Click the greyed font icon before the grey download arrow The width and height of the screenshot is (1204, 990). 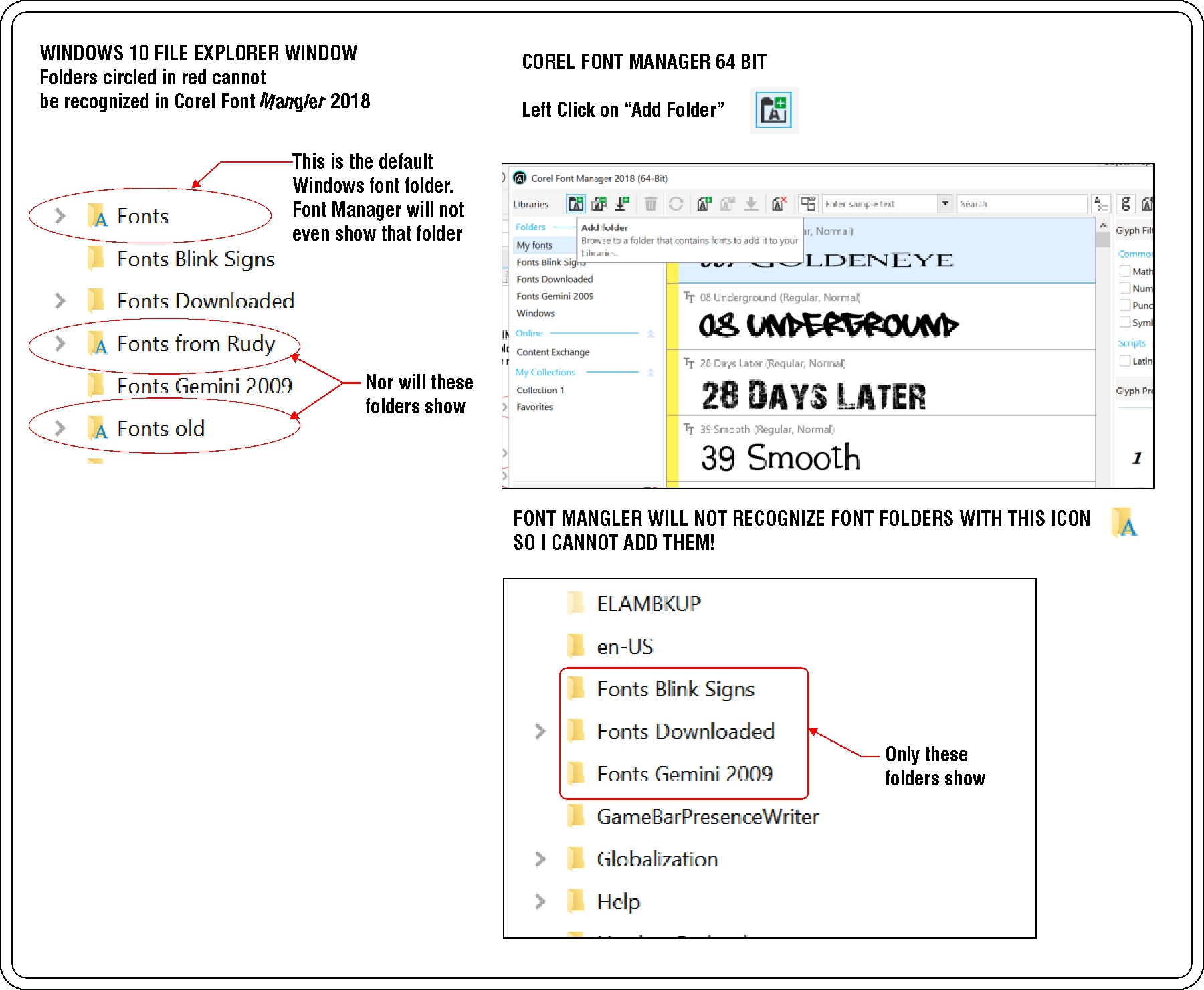pyautogui.click(x=728, y=203)
